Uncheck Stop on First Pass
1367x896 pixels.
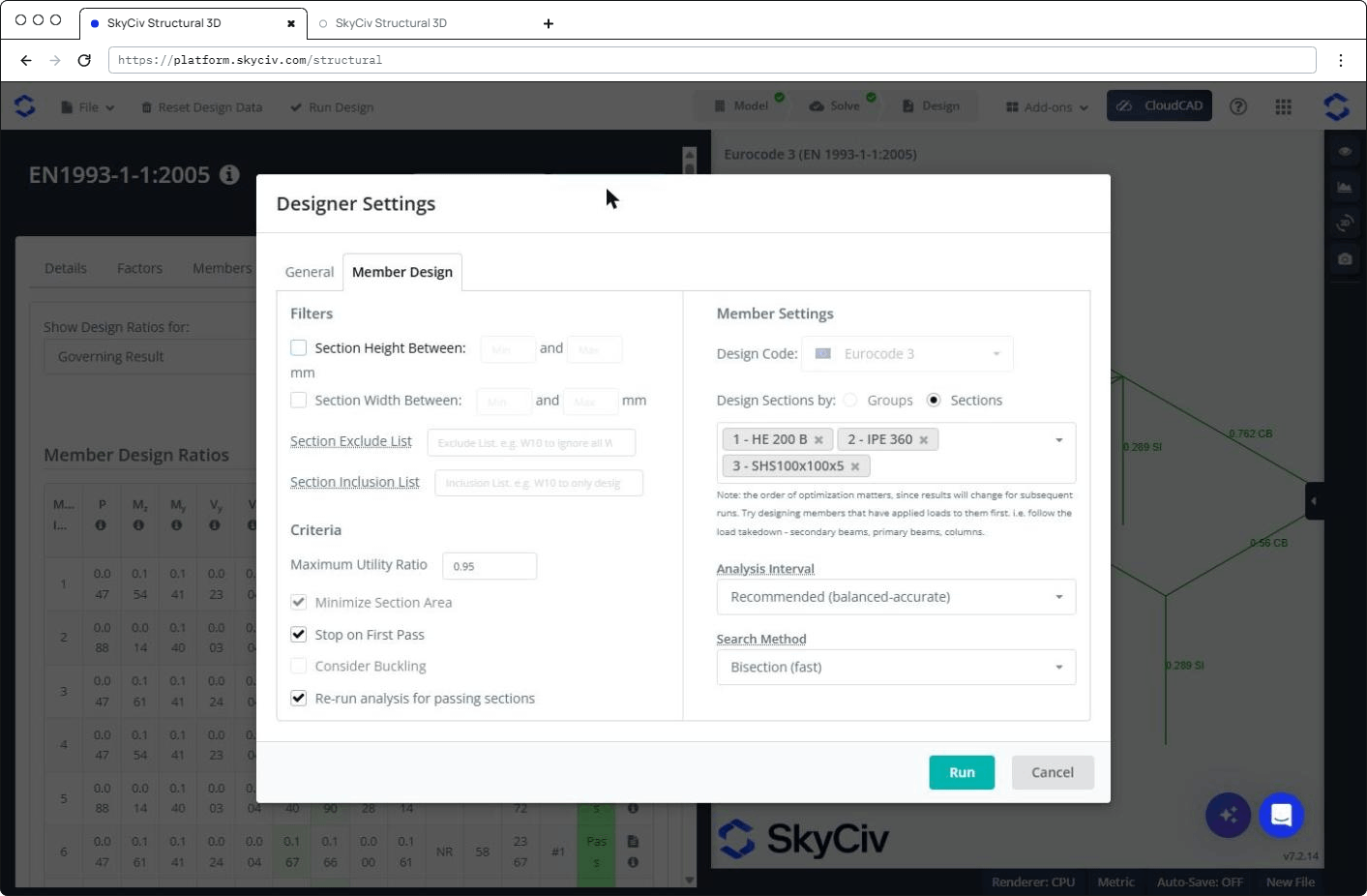[x=299, y=635]
